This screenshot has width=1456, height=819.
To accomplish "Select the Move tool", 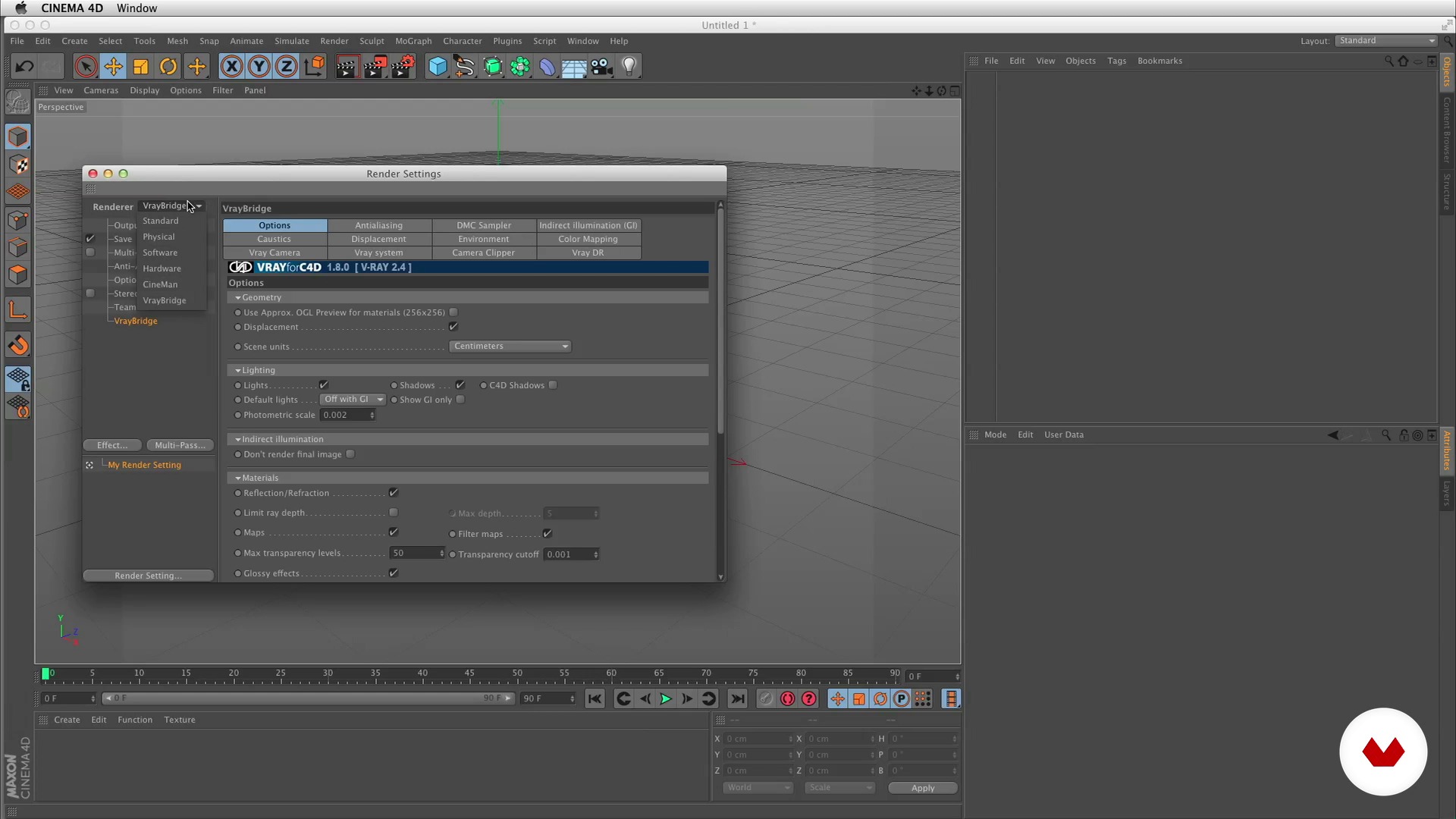I will [x=113, y=67].
